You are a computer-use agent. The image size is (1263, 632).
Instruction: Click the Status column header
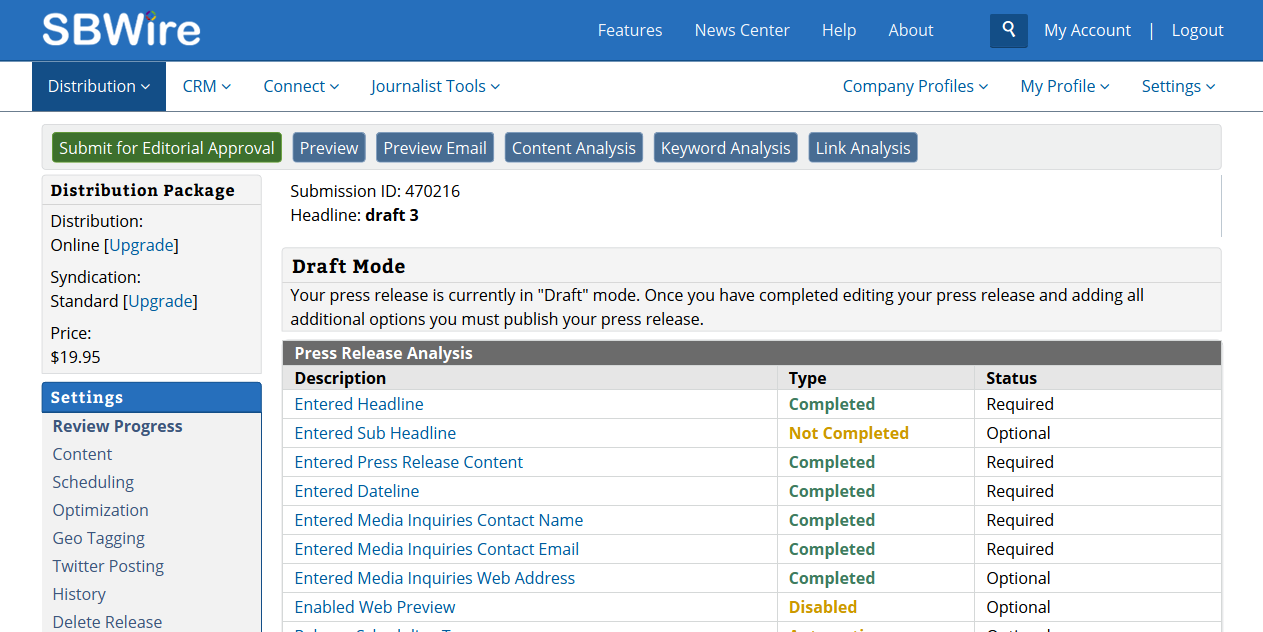point(1012,378)
